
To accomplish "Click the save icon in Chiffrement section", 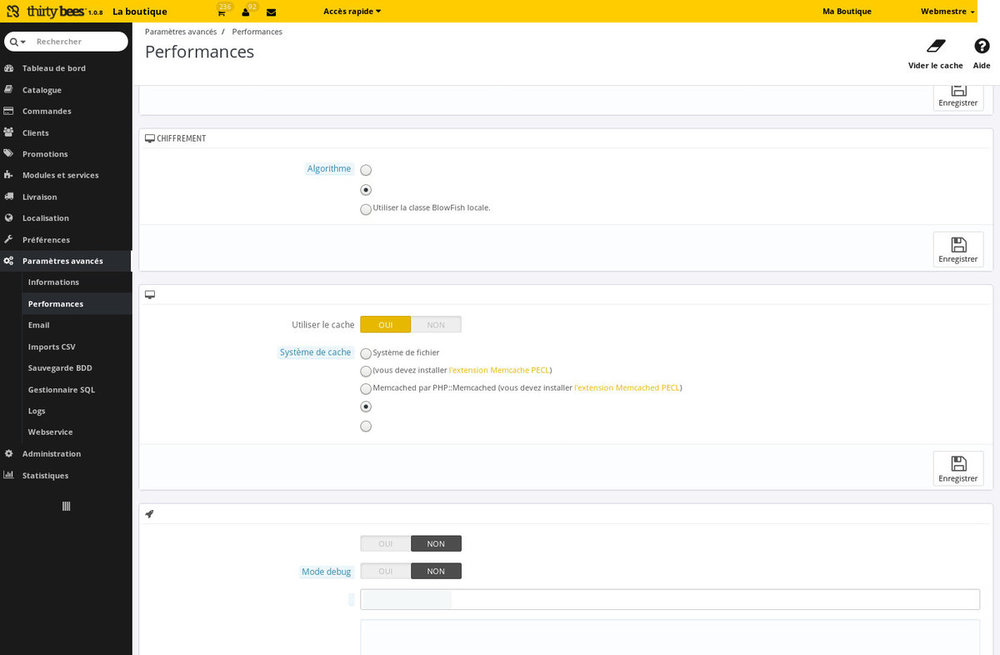I will [958, 245].
